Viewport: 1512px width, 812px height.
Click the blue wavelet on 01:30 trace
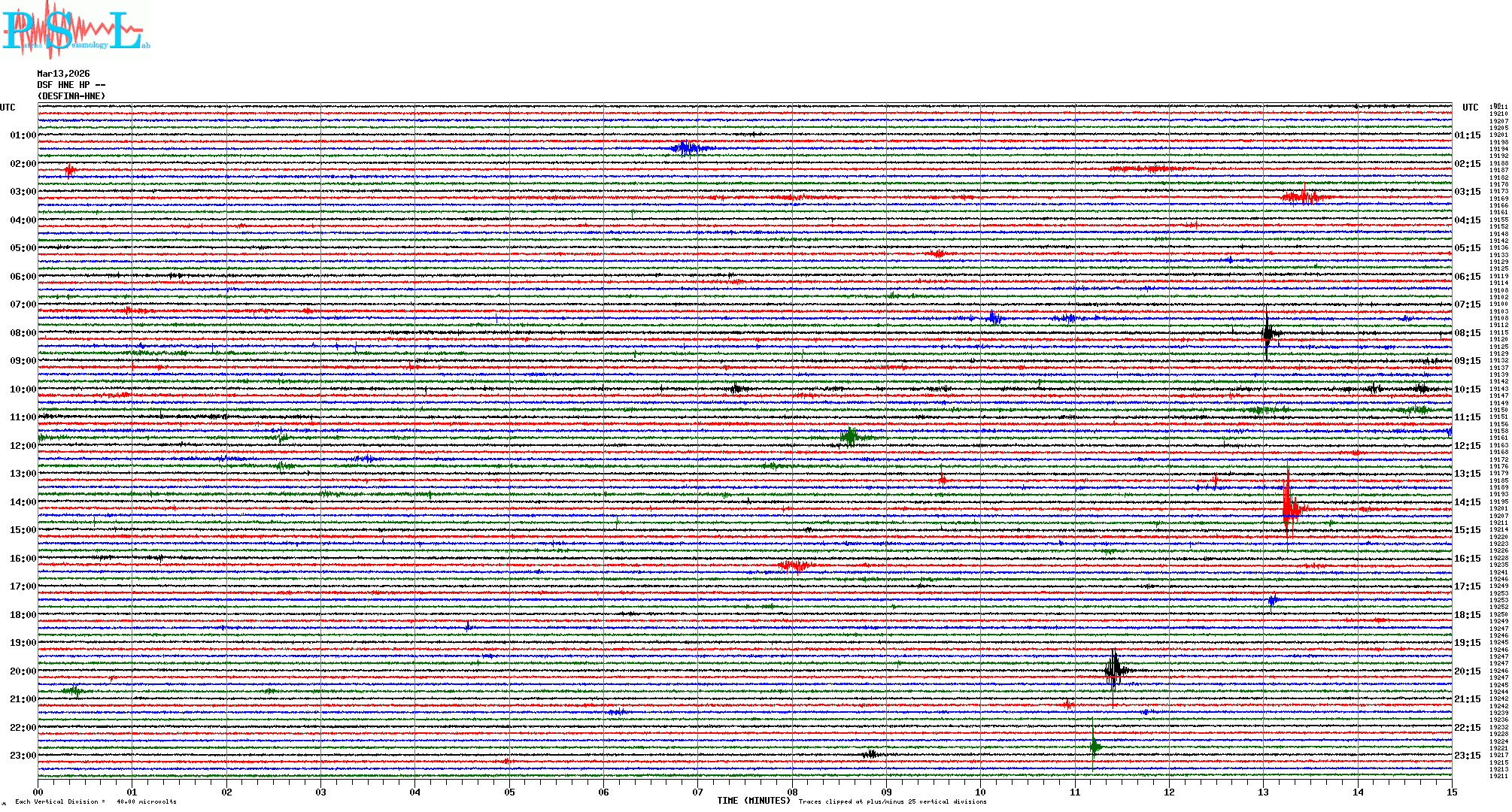point(685,148)
